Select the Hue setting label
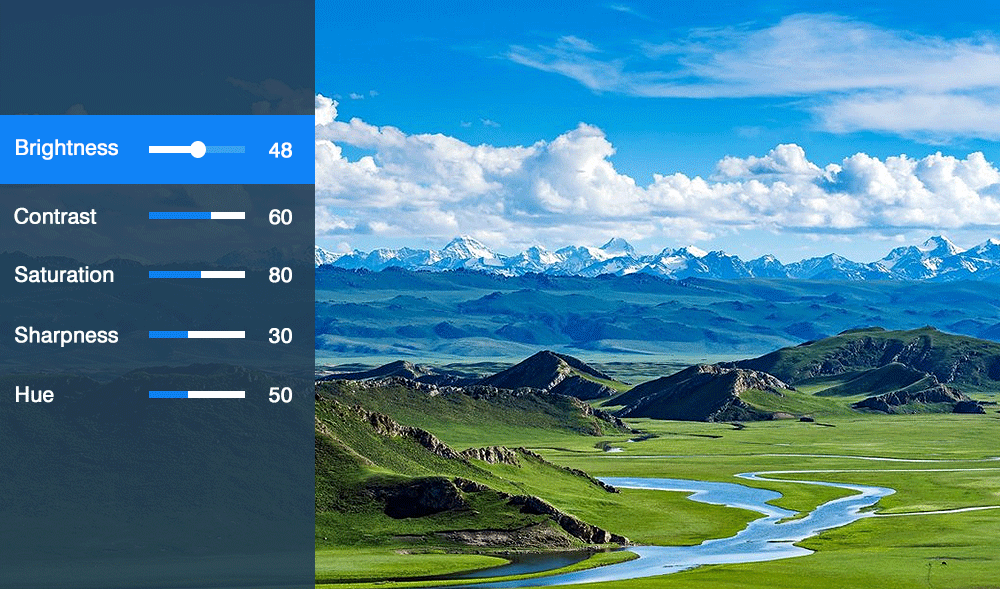 tap(34, 395)
